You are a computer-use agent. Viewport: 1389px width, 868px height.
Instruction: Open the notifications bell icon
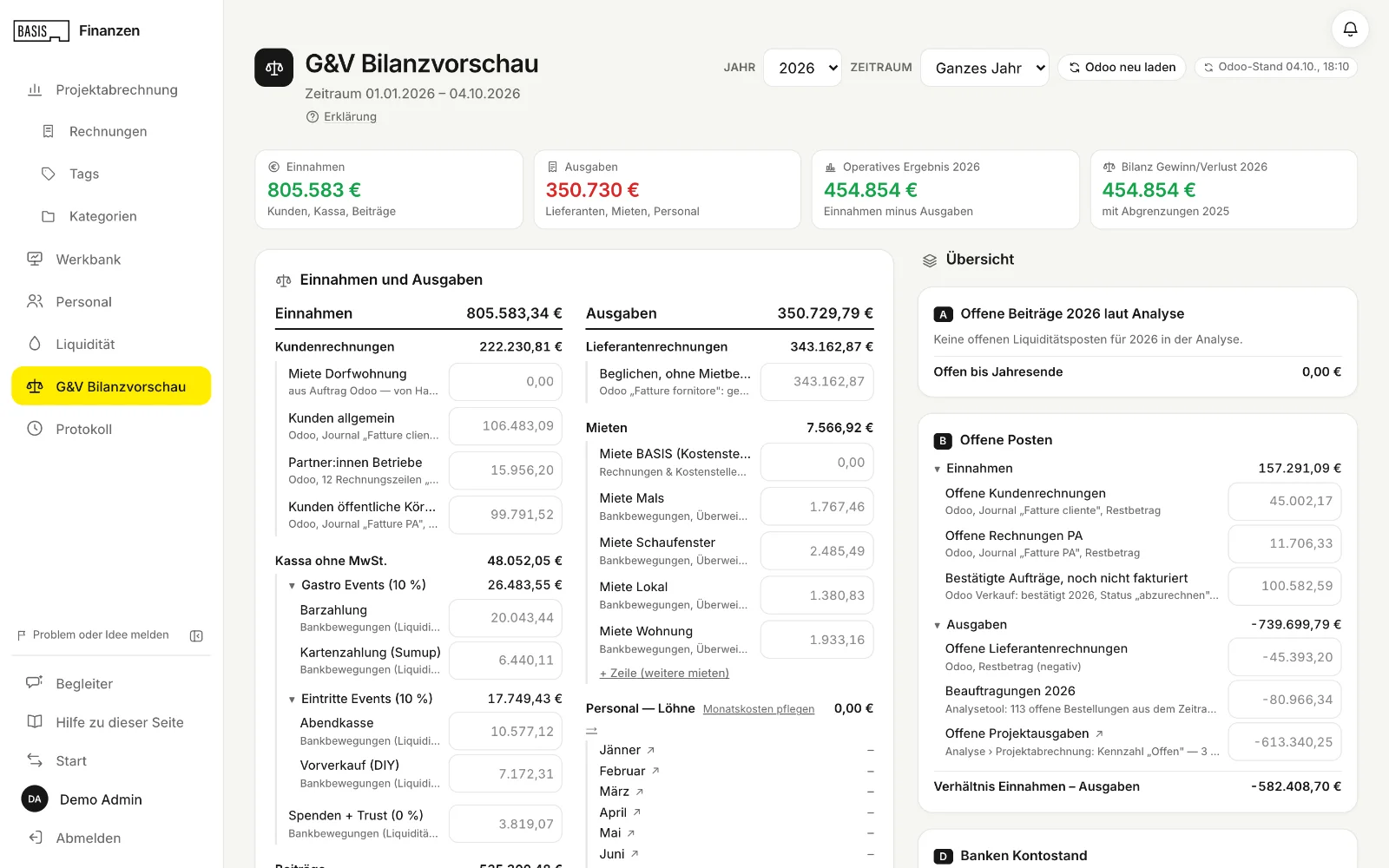coord(1350,30)
